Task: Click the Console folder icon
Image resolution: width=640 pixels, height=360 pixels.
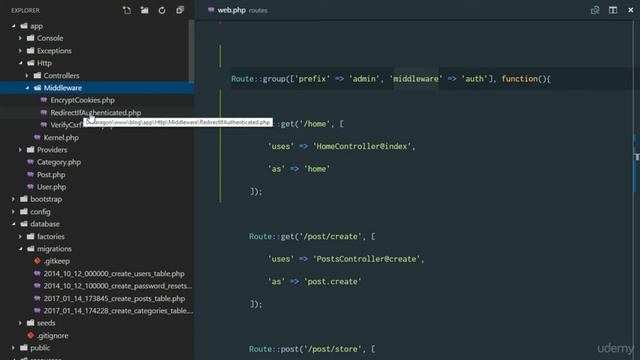Action: (31, 38)
